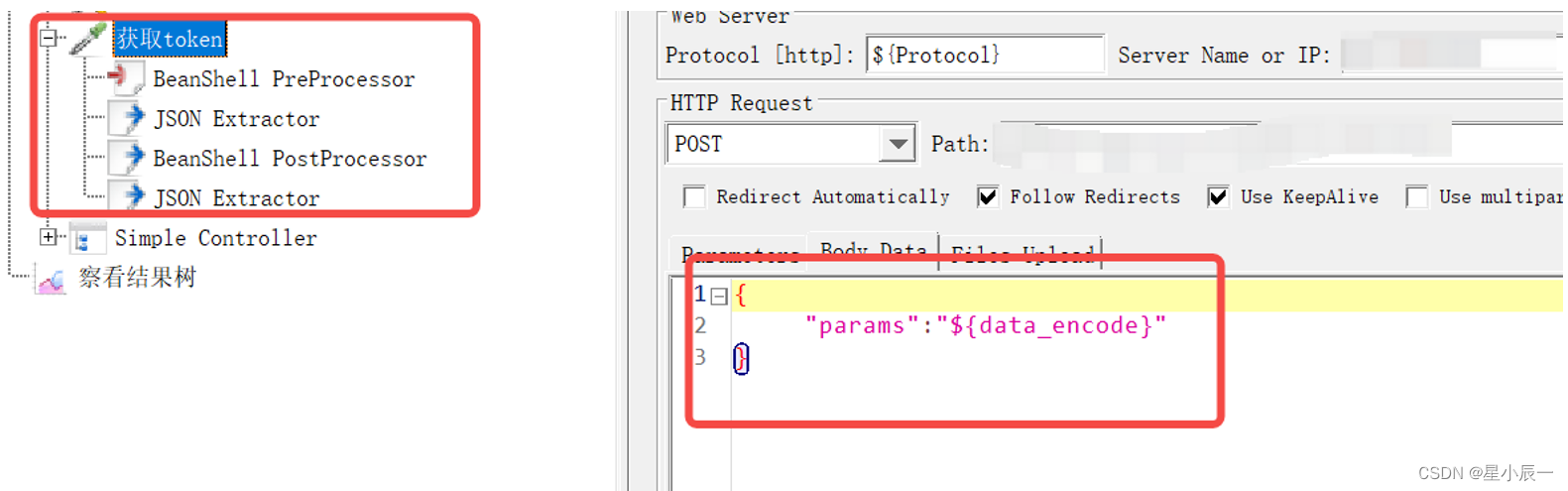Click the BeanShell PostProcessor icon

click(126, 158)
